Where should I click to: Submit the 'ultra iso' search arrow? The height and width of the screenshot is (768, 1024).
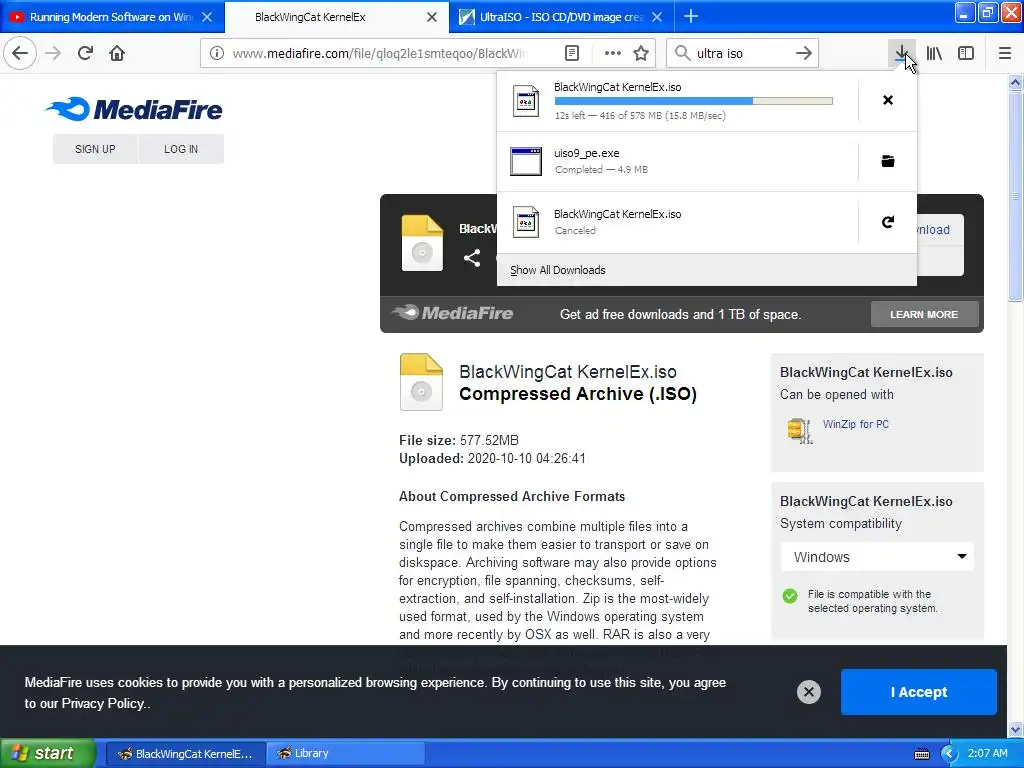804,53
